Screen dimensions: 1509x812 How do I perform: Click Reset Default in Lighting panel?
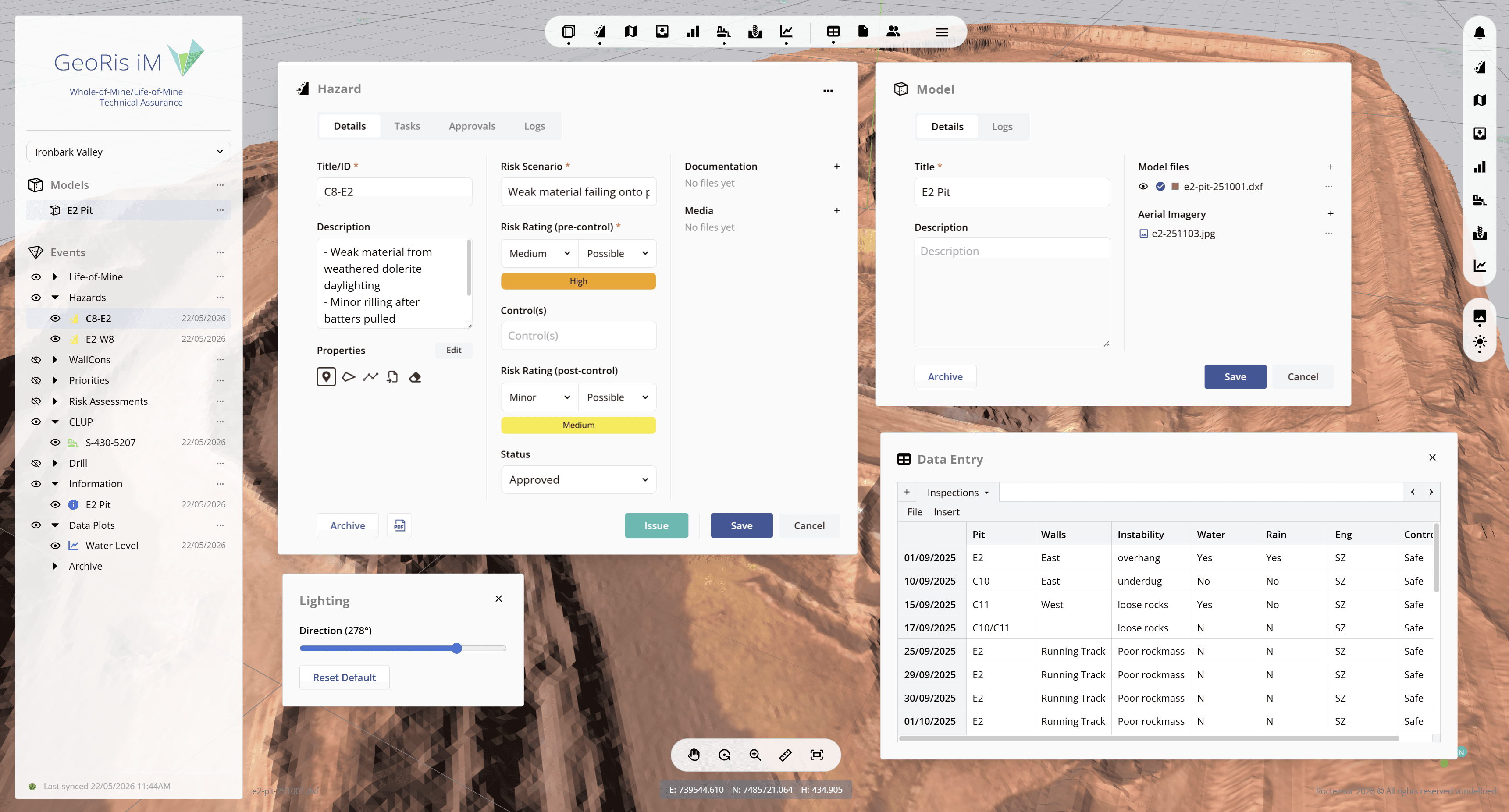coord(345,677)
